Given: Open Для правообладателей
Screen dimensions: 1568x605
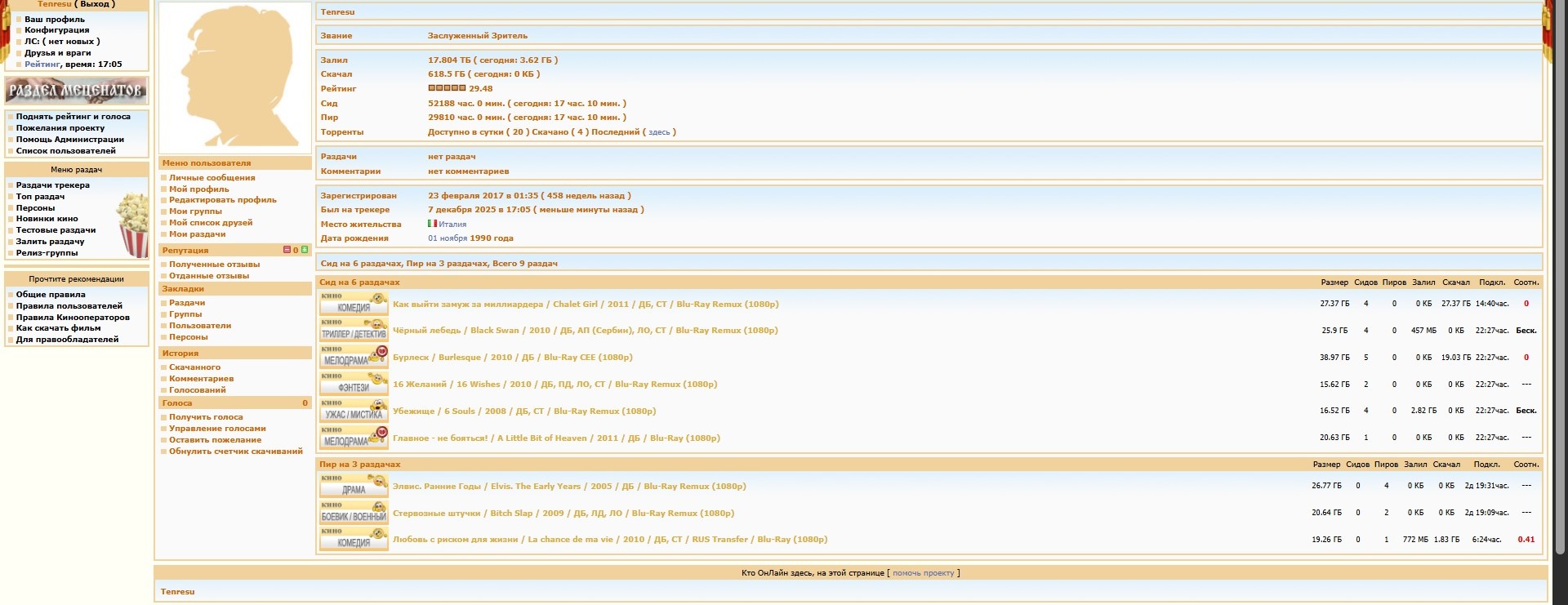Looking at the screenshot, I should [68, 340].
